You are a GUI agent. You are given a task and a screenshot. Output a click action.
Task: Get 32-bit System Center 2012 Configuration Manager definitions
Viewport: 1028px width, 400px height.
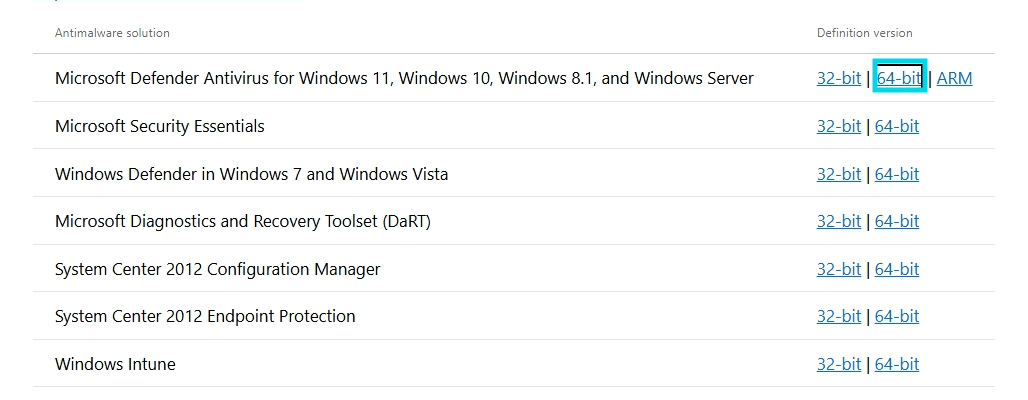click(x=839, y=269)
